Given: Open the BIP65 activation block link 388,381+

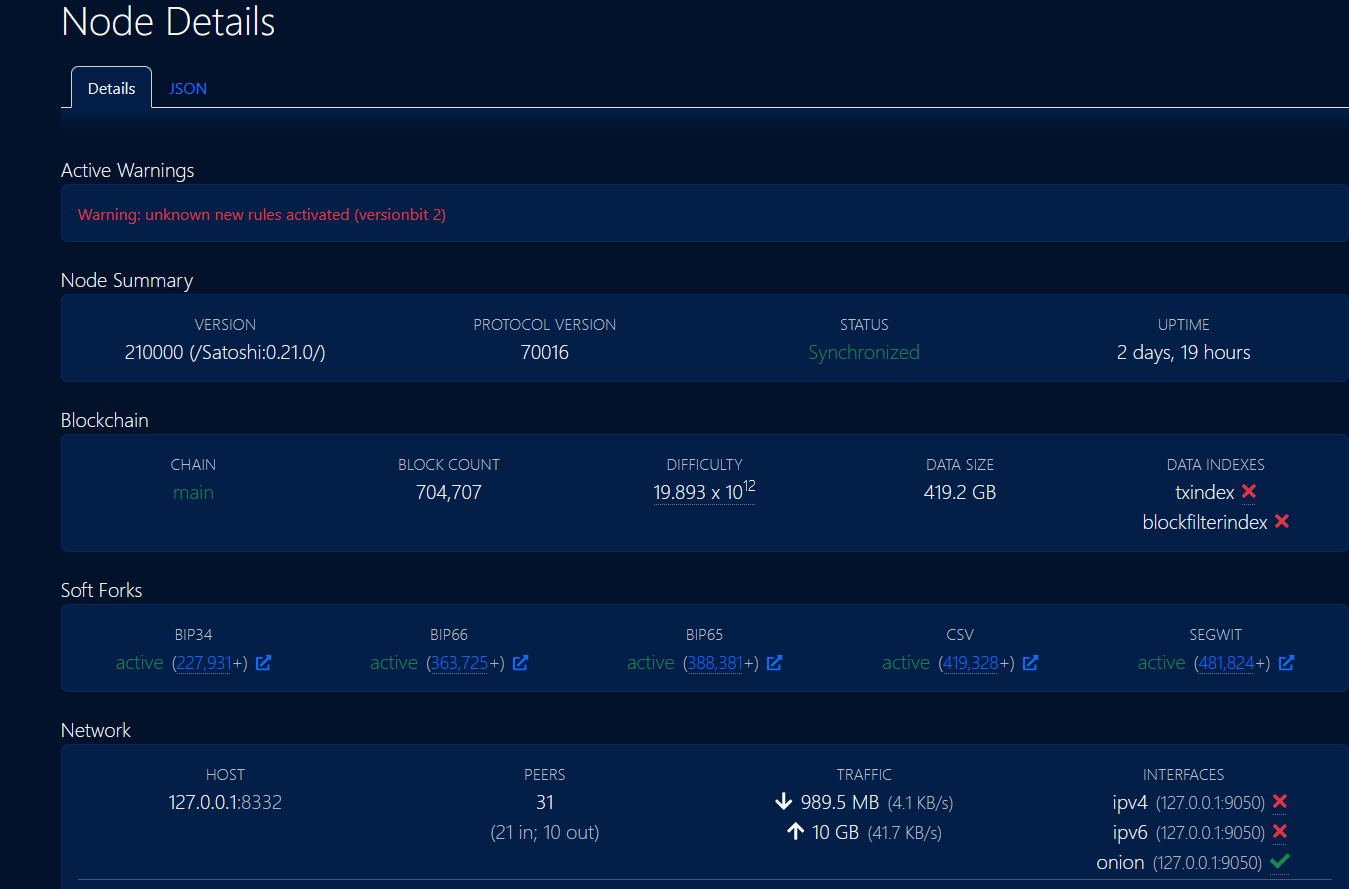Looking at the screenshot, I should 714,663.
